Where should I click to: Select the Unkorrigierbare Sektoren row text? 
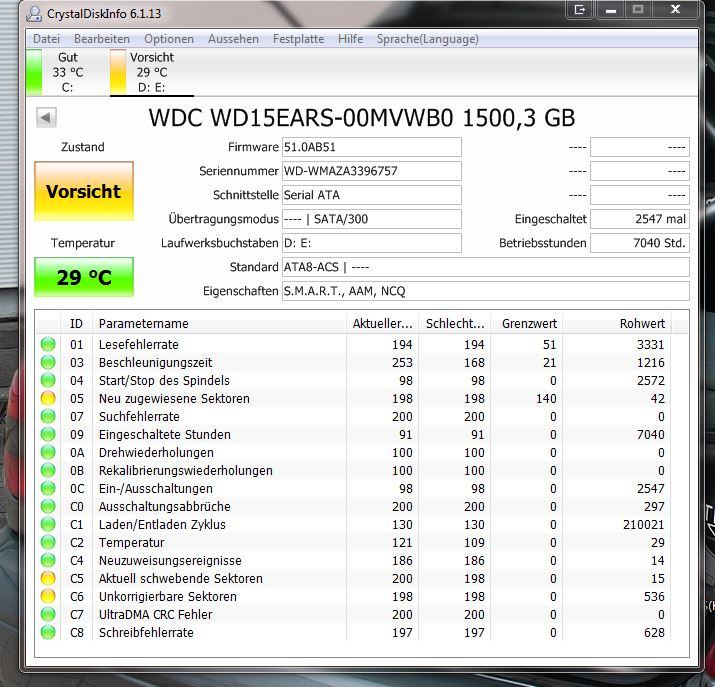[168, 597]
